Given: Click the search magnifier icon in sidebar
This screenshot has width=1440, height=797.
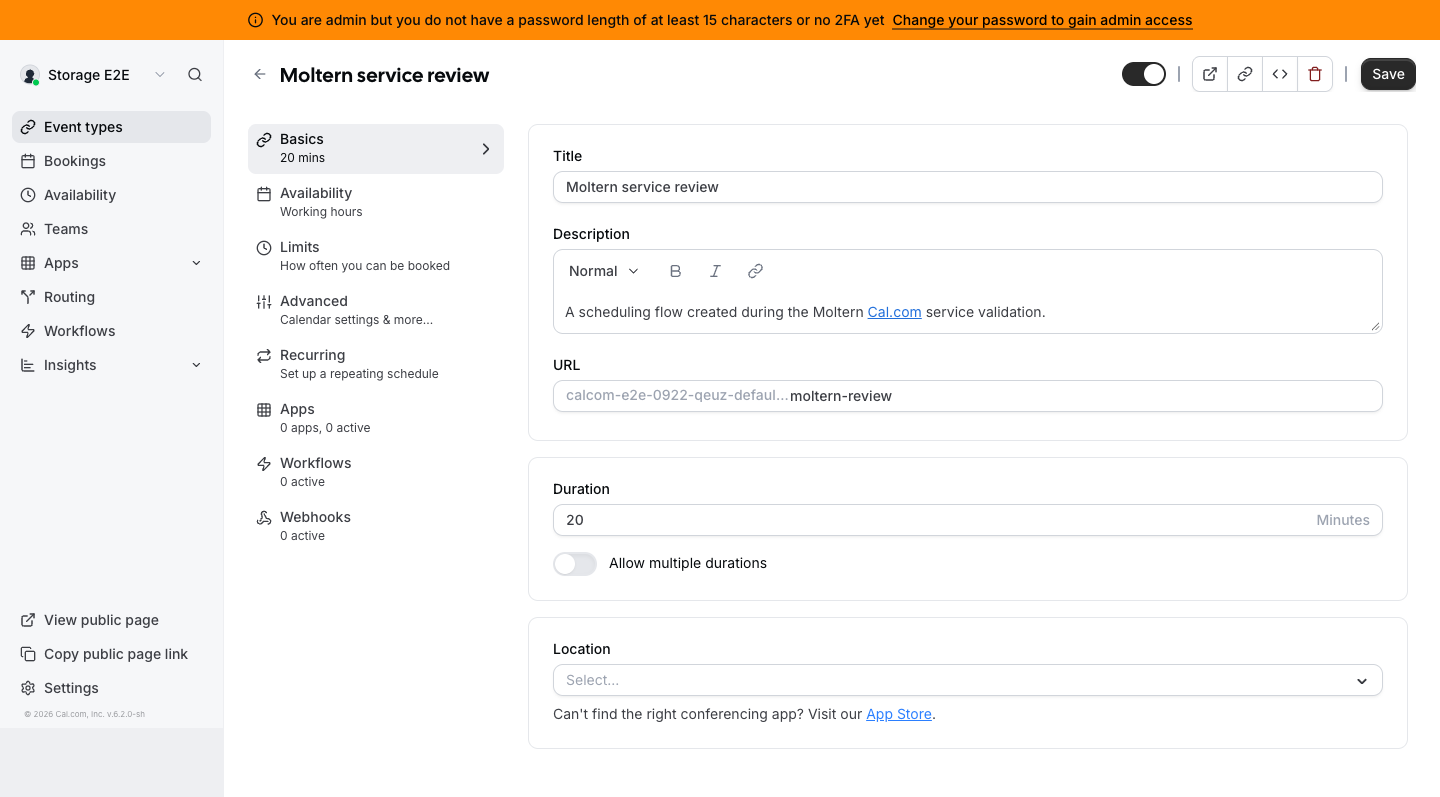Looking at the screenshot, I should pos(195,75).
